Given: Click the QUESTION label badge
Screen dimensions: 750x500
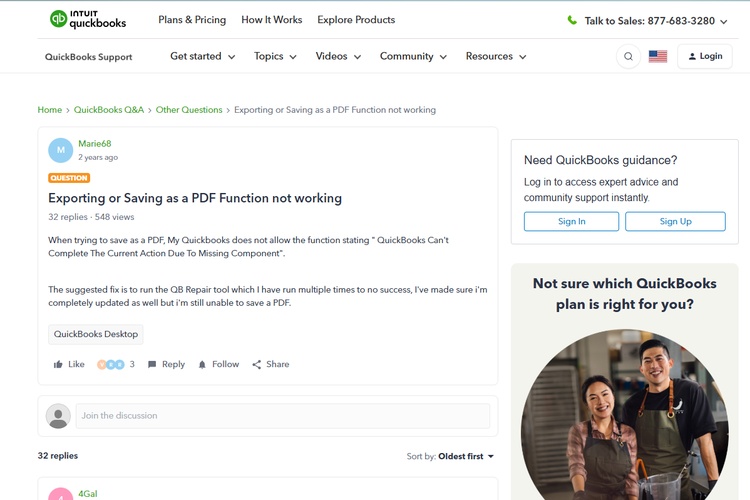Looking at the screenshot, I should point(69,178).
